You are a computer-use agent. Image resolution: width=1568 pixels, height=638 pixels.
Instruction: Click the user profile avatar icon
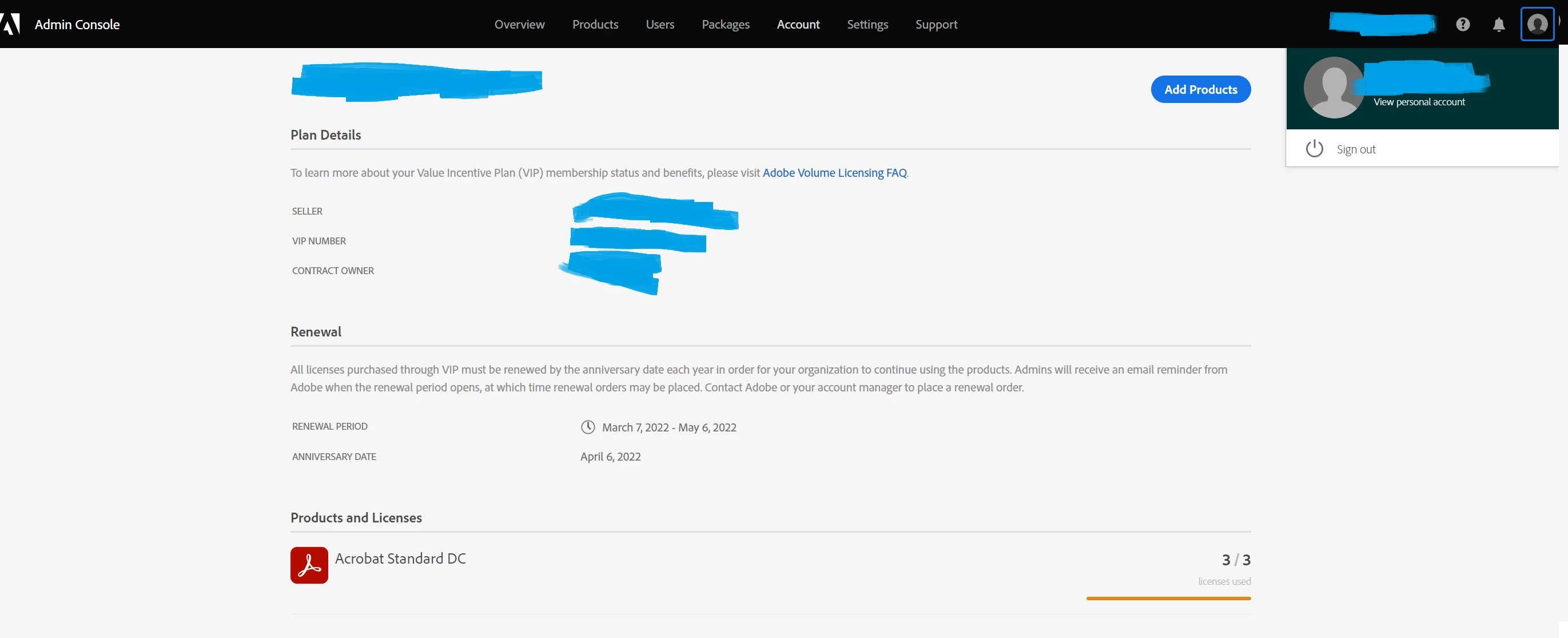1537,25
